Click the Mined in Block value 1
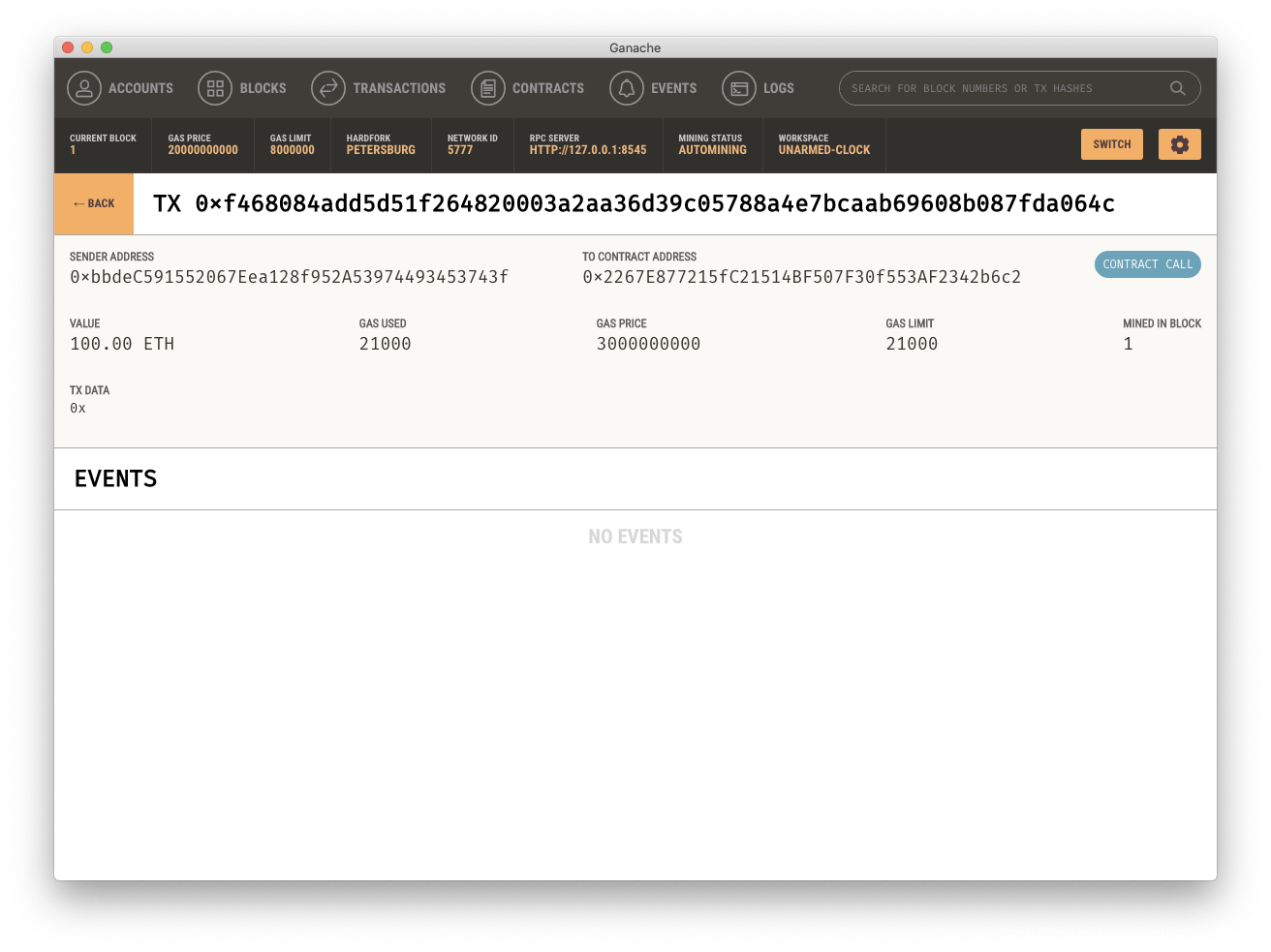 (1128, 344)
